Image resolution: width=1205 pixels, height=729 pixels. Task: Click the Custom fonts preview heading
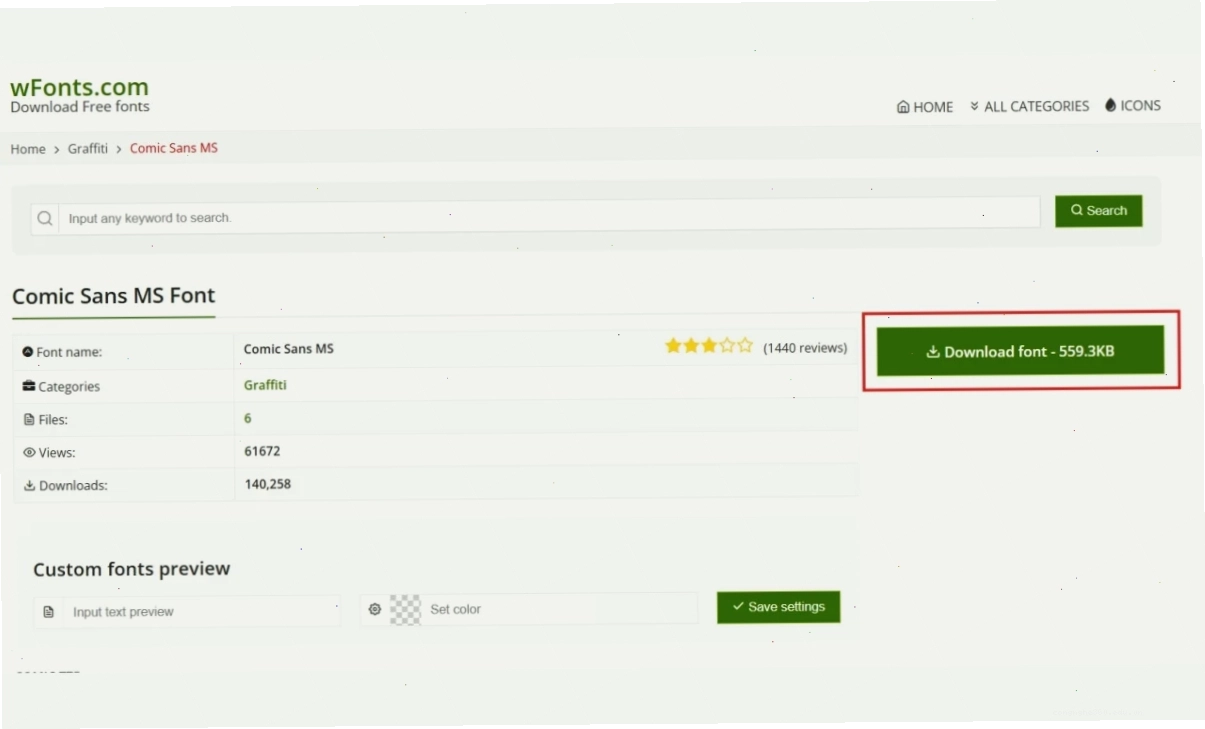131,569
